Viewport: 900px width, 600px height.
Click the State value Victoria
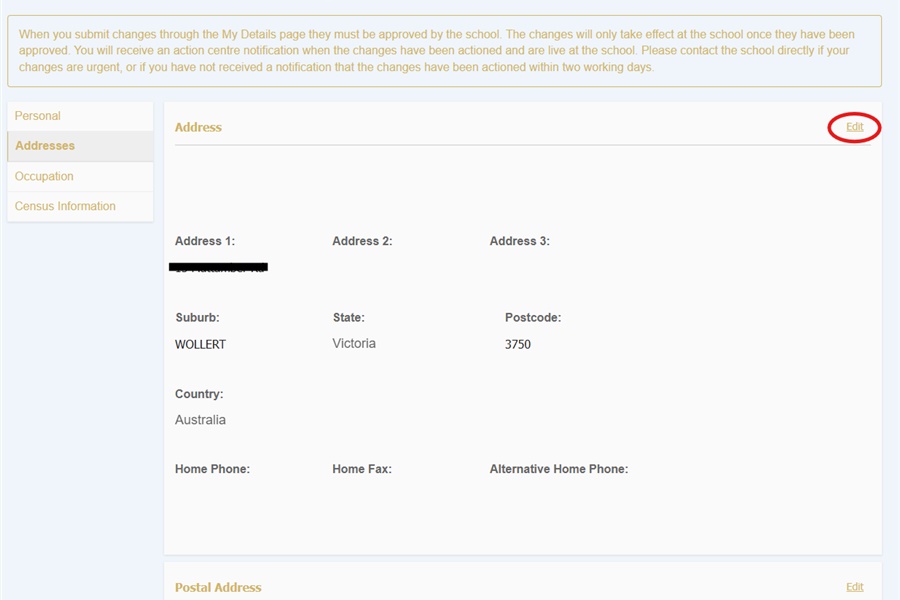[x=354, y=343]
